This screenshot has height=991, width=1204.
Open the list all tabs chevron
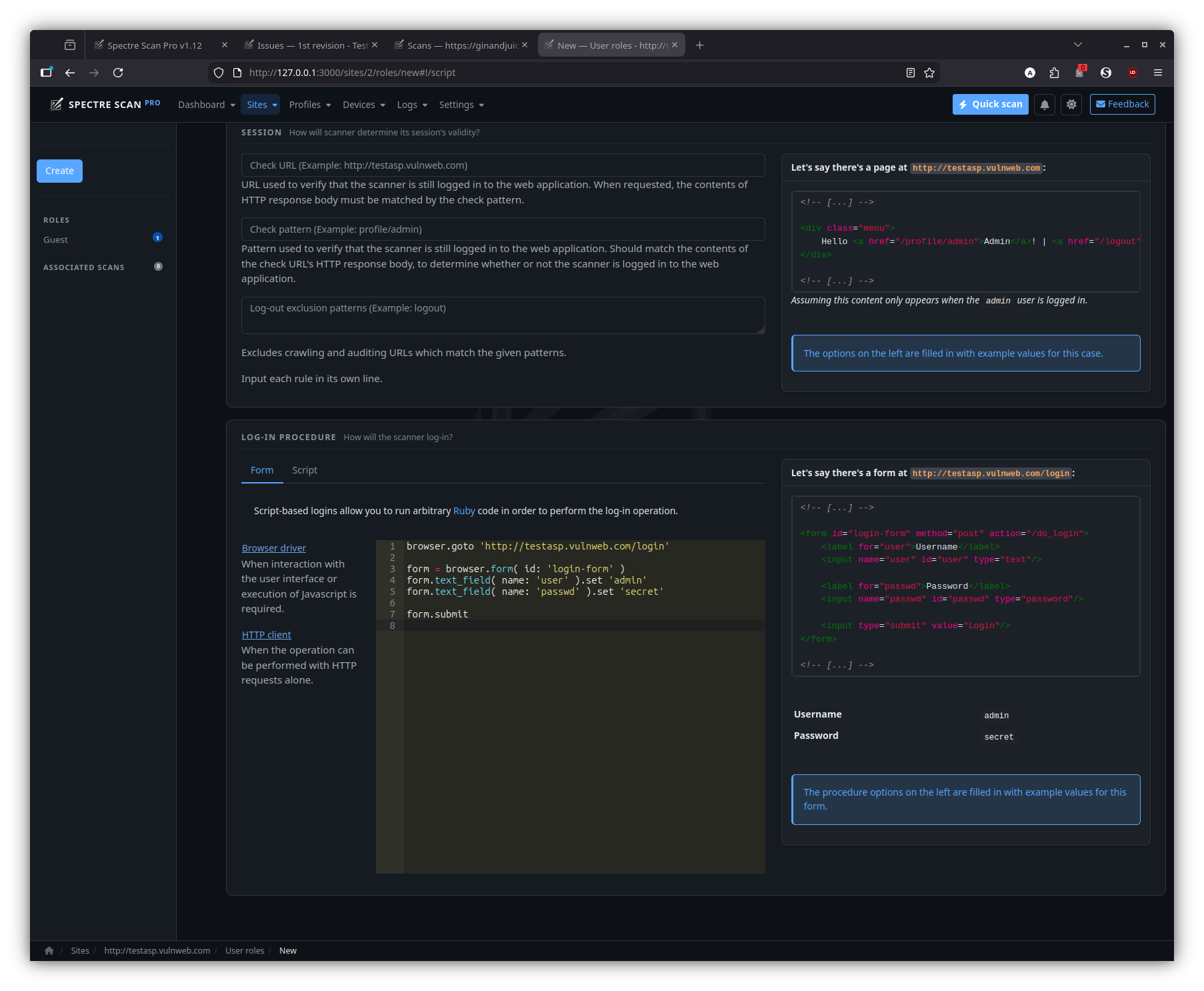1078,45
